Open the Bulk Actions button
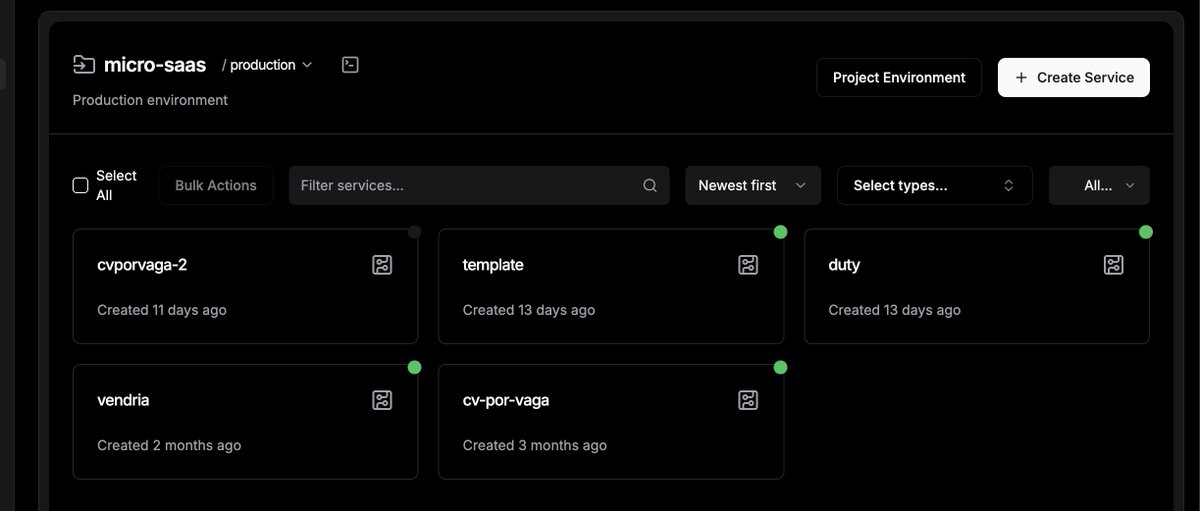Screen dimensions: 1200x511 pyautogui.click(x=216, y=185)
